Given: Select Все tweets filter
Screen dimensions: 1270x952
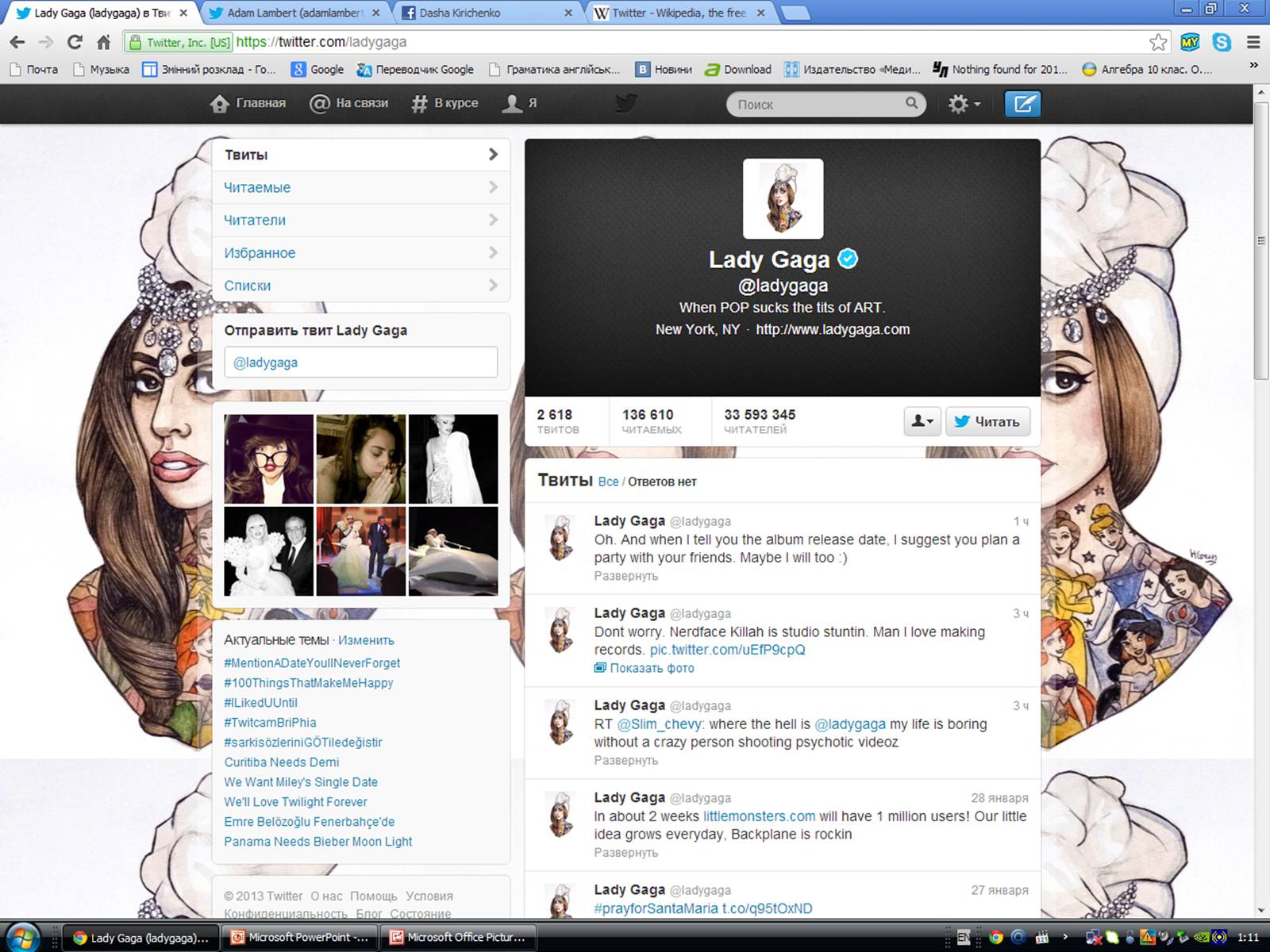Looking at the screenshot, I should coord(608,482).
